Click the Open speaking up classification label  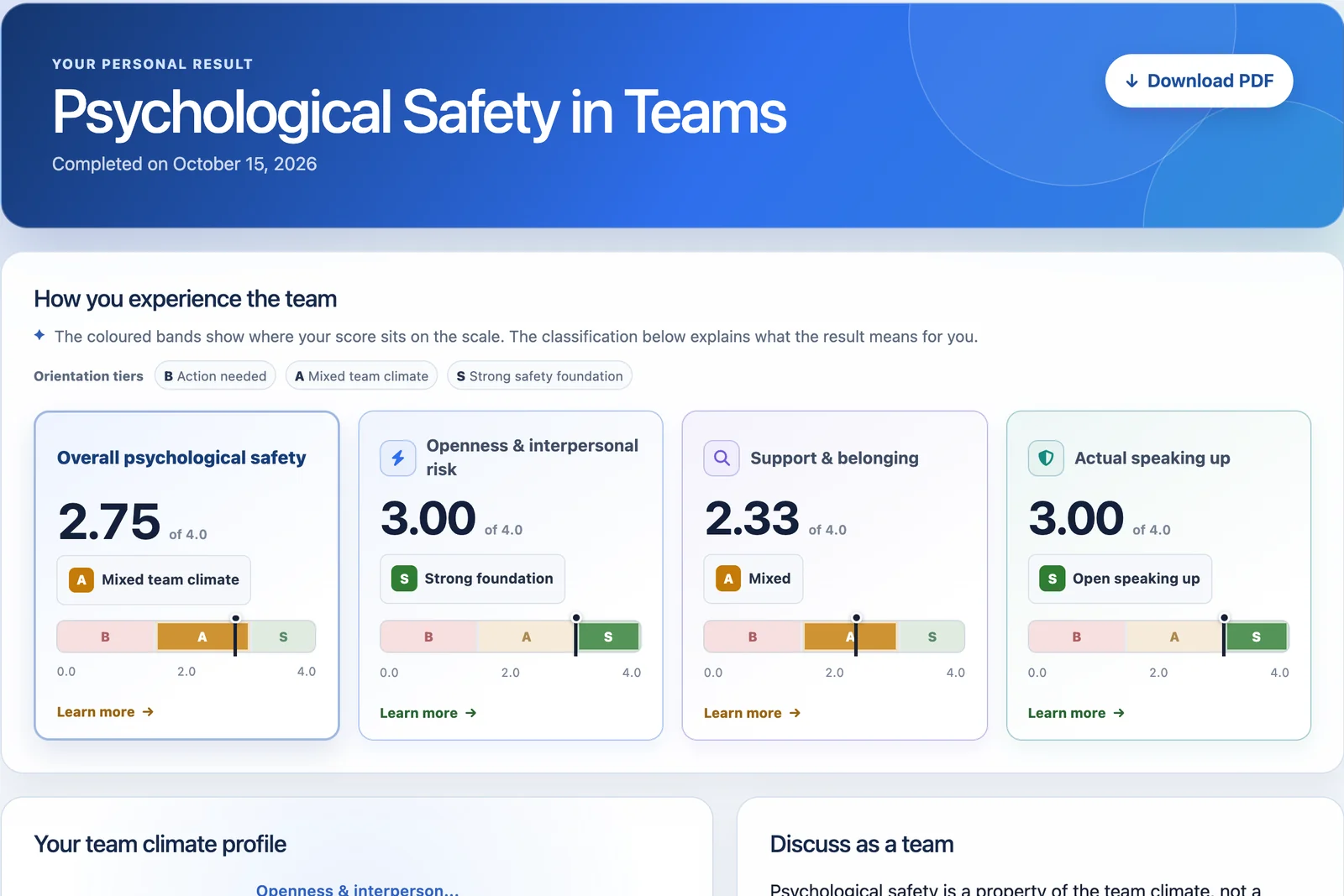(x=1136, y=579)
